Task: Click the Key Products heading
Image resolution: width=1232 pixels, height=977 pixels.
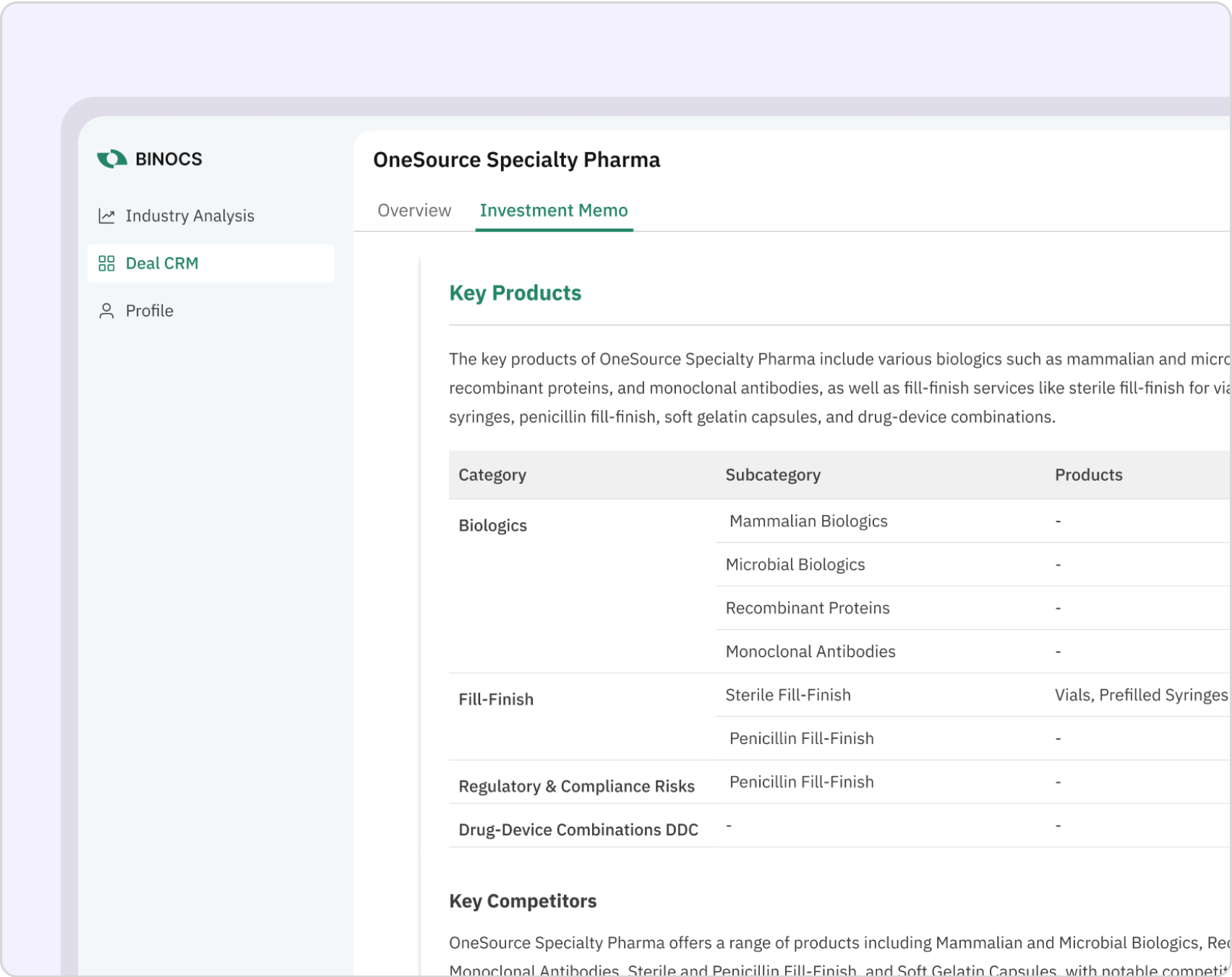Action: point(515,293)
